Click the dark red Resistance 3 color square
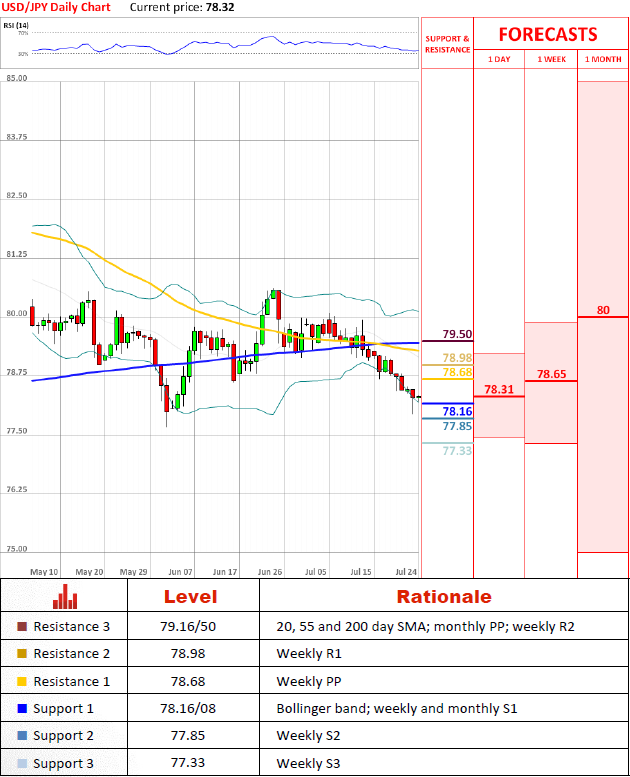 pos(23,627)
